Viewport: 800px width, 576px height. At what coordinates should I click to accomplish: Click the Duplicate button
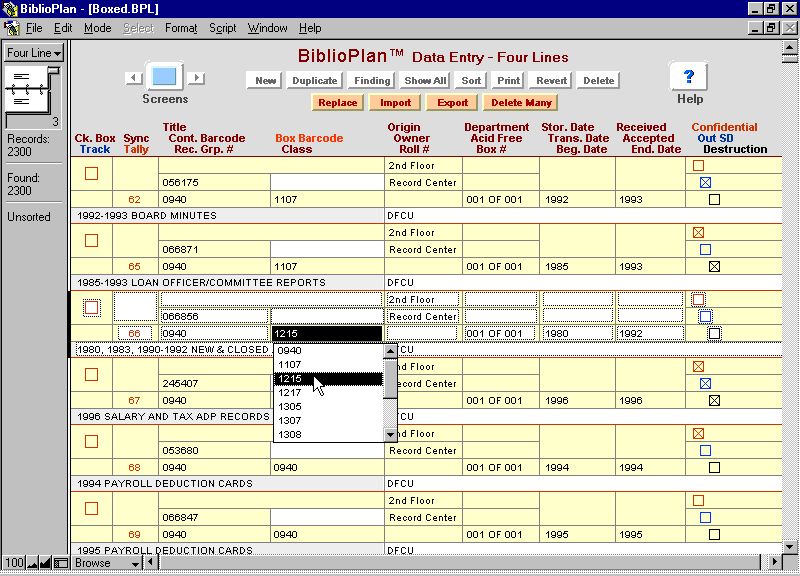click(314, 80)
